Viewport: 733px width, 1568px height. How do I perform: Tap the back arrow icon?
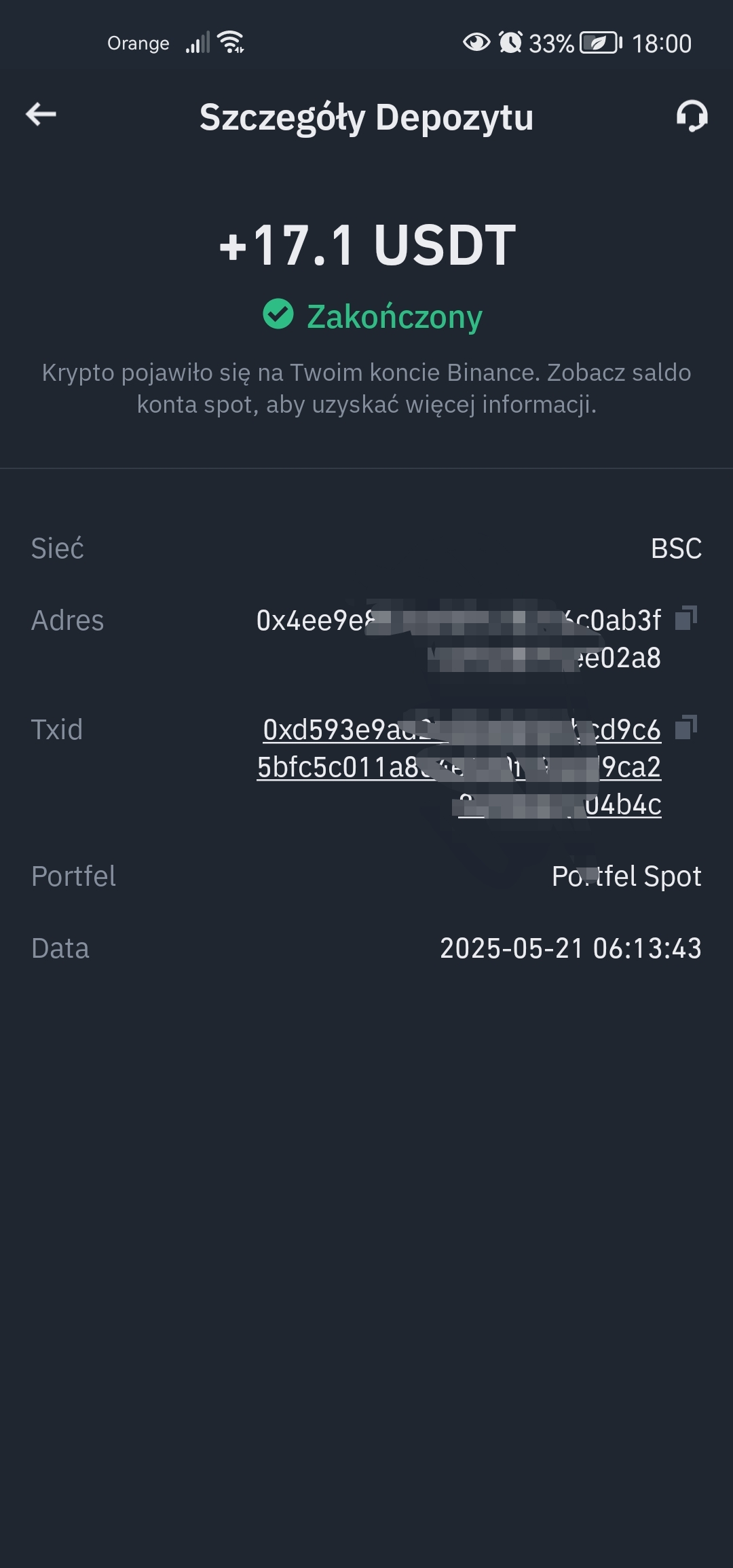click(x=41, y=114)
